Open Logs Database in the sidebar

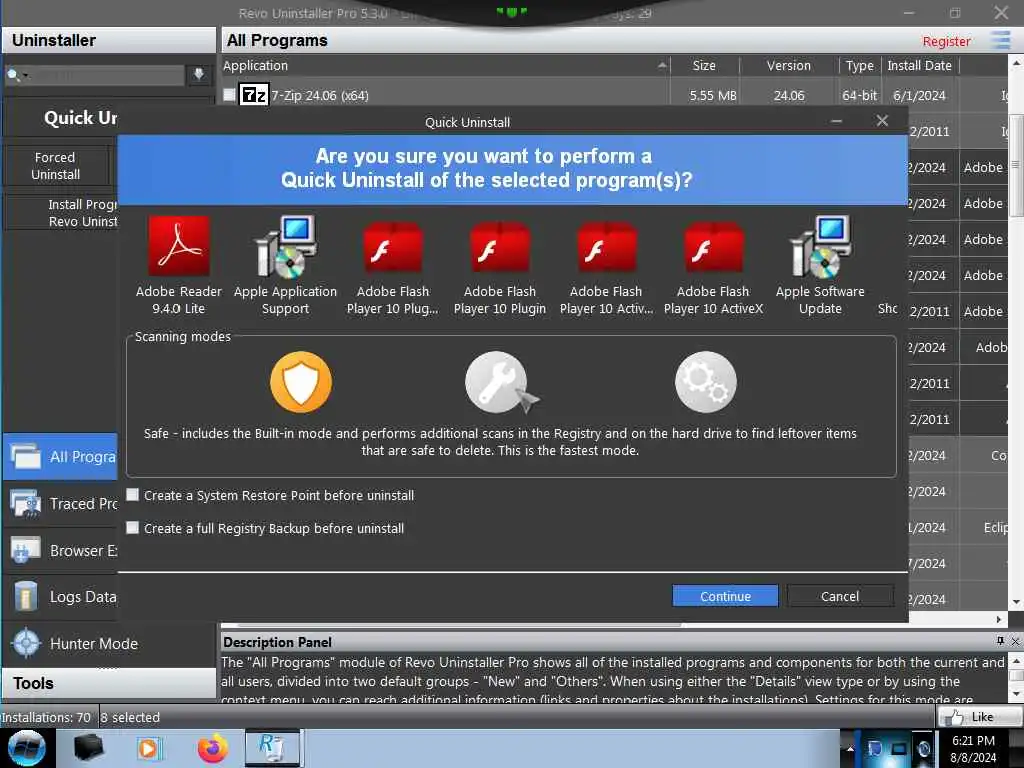click(61, 597)
